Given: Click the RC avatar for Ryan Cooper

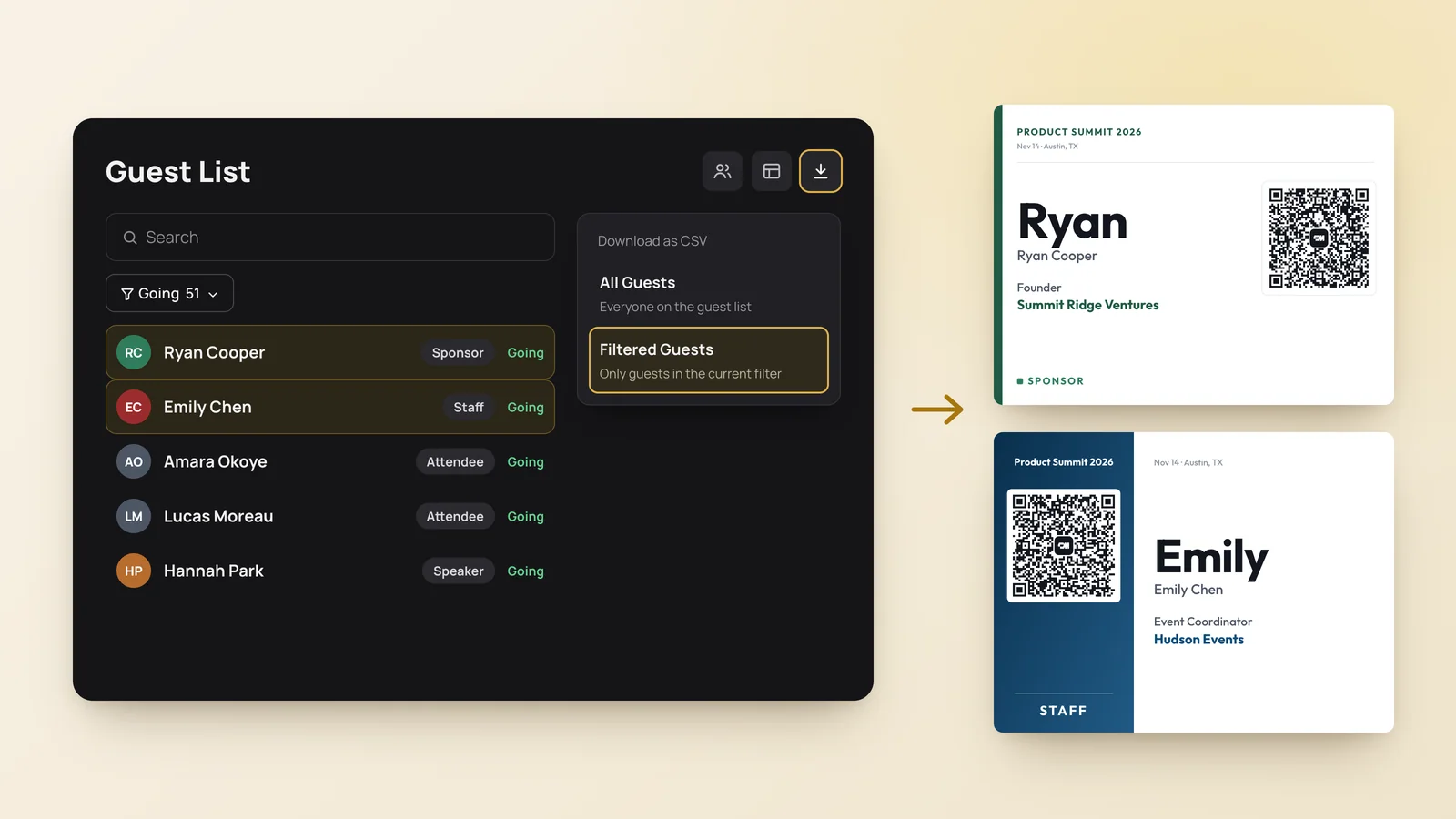Looking at the screenshot, I should [134, 352].
